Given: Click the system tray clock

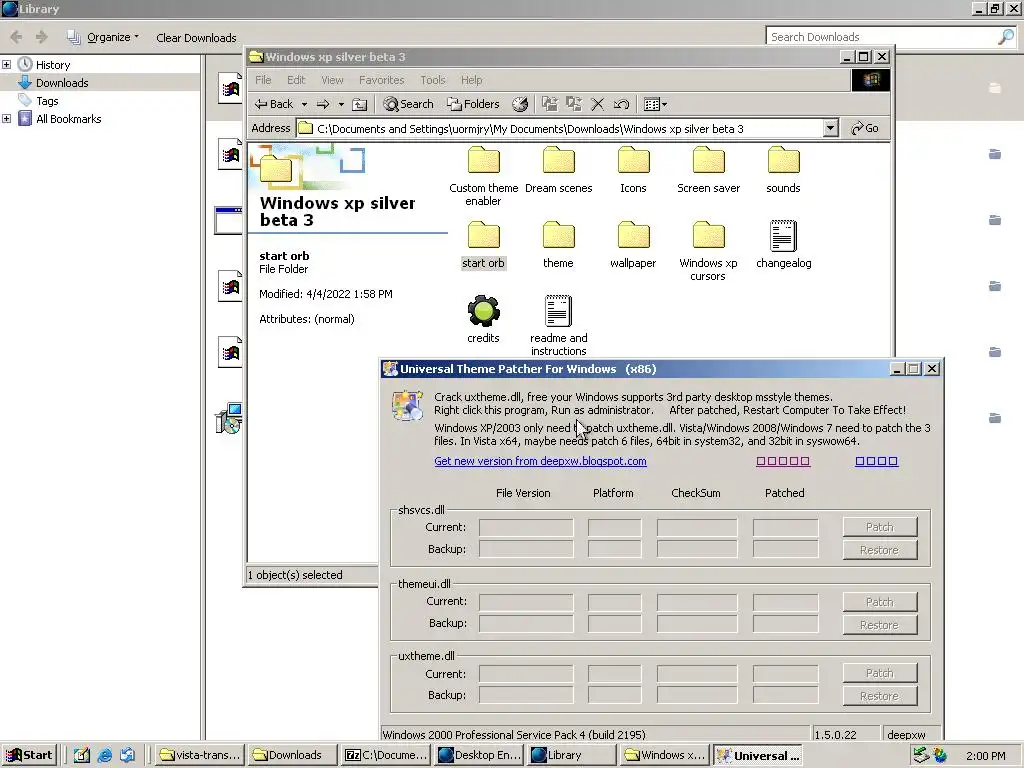Looking at the screenshot, I should 985,756.
